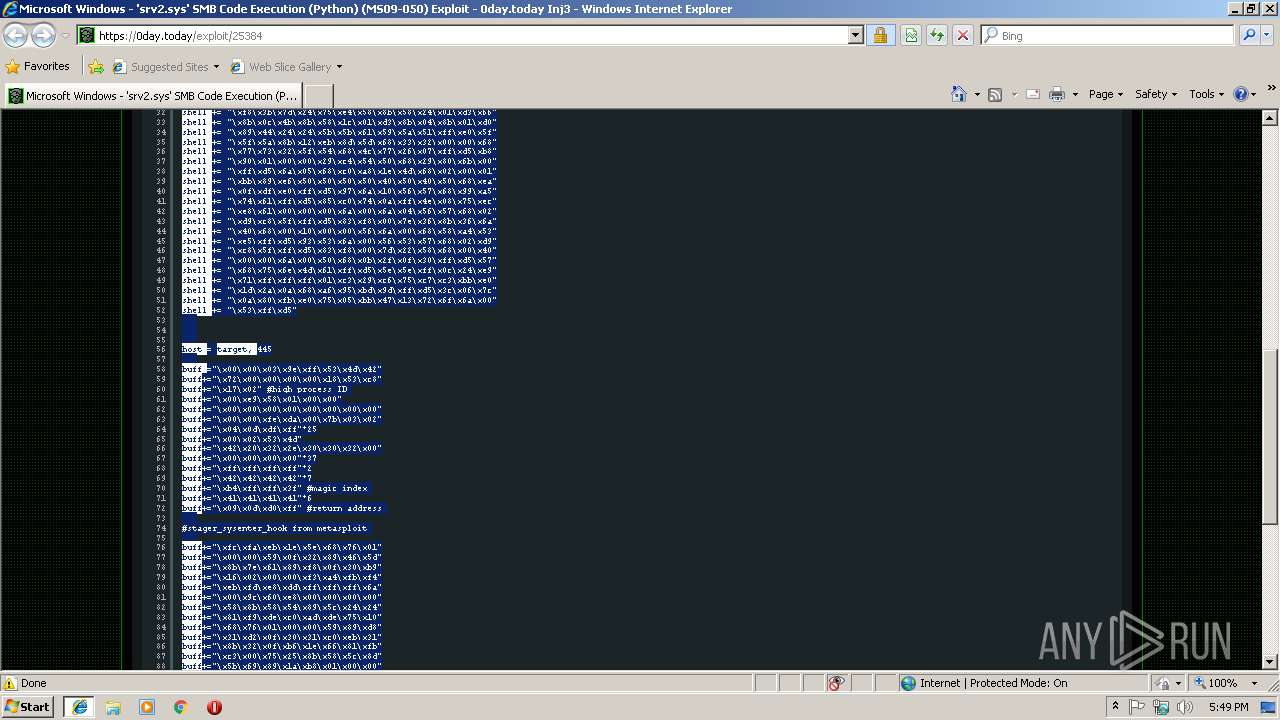Open Windows Explorer folder taskbar icon

coord(113,707)
